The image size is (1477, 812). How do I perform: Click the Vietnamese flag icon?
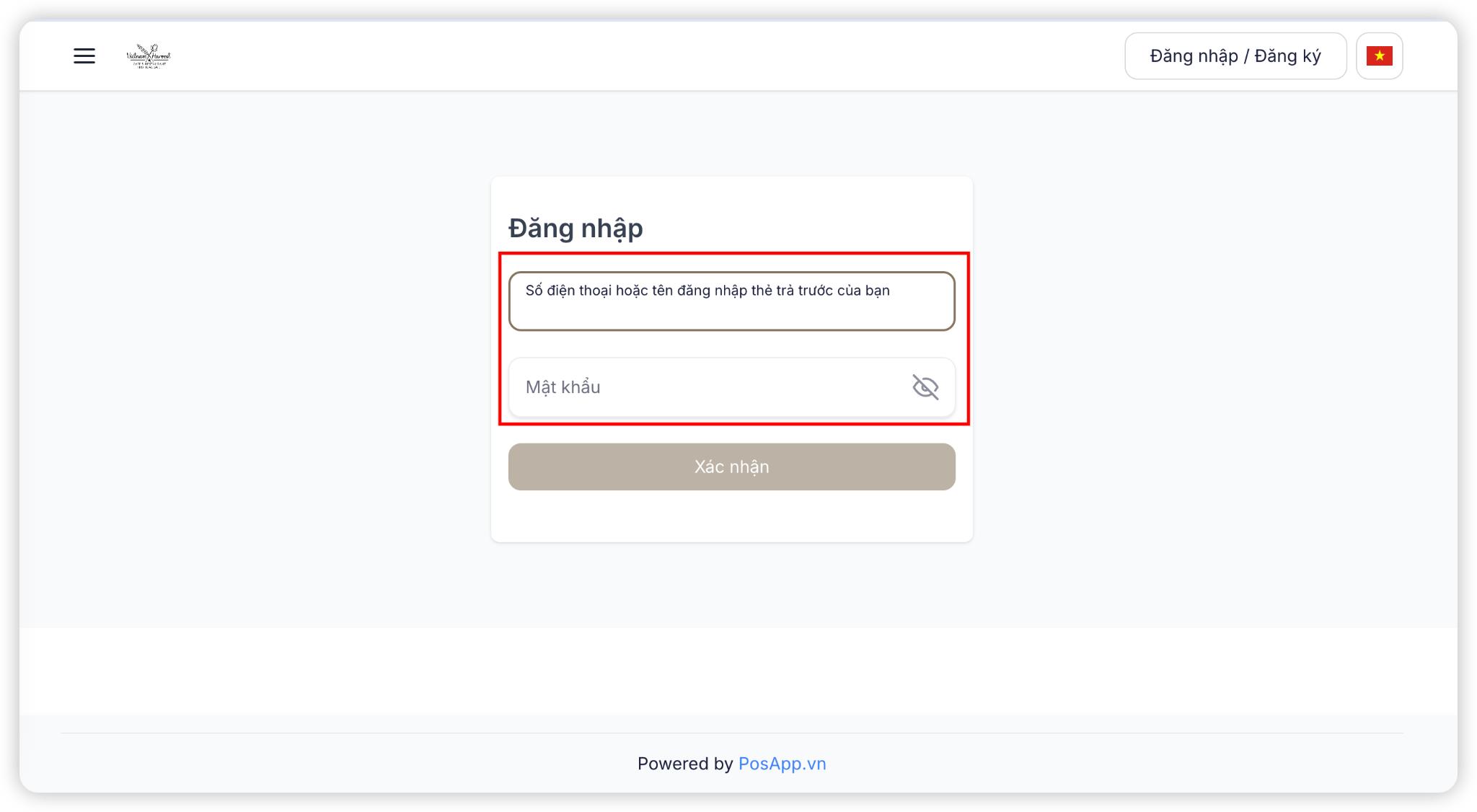pos(1379,56)
